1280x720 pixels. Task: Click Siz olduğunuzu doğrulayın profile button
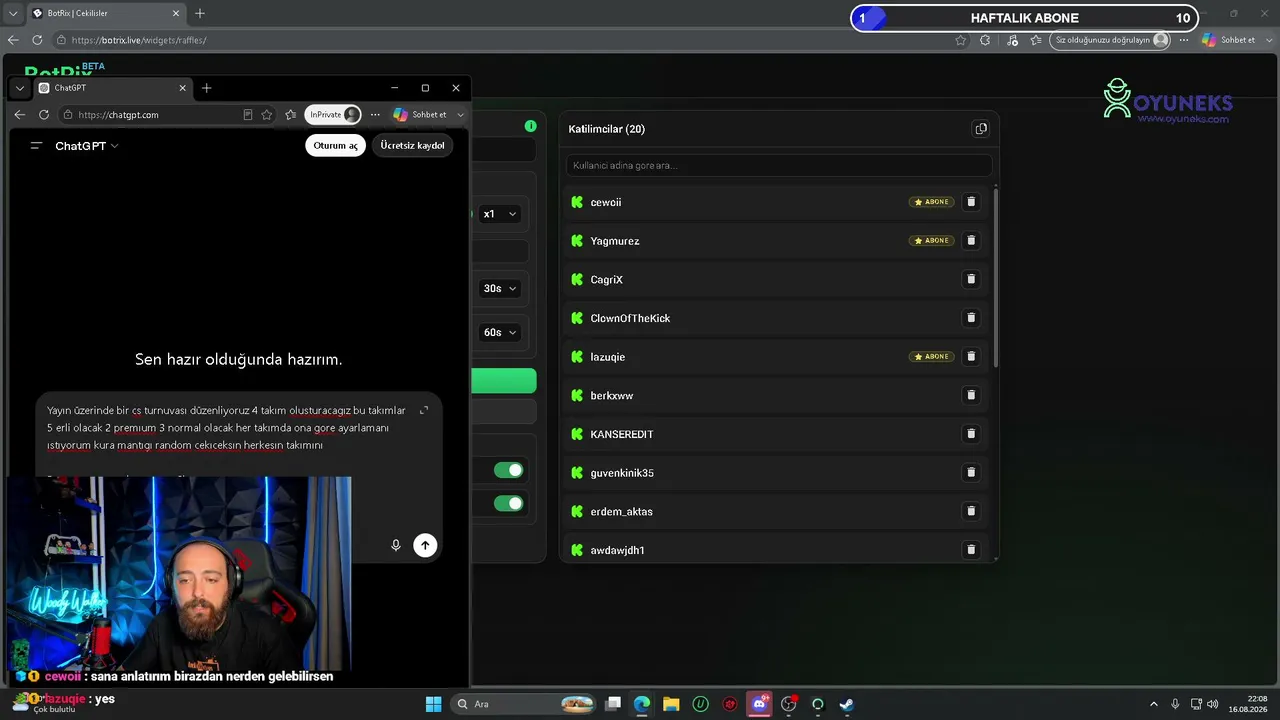tap(1111, 40)
